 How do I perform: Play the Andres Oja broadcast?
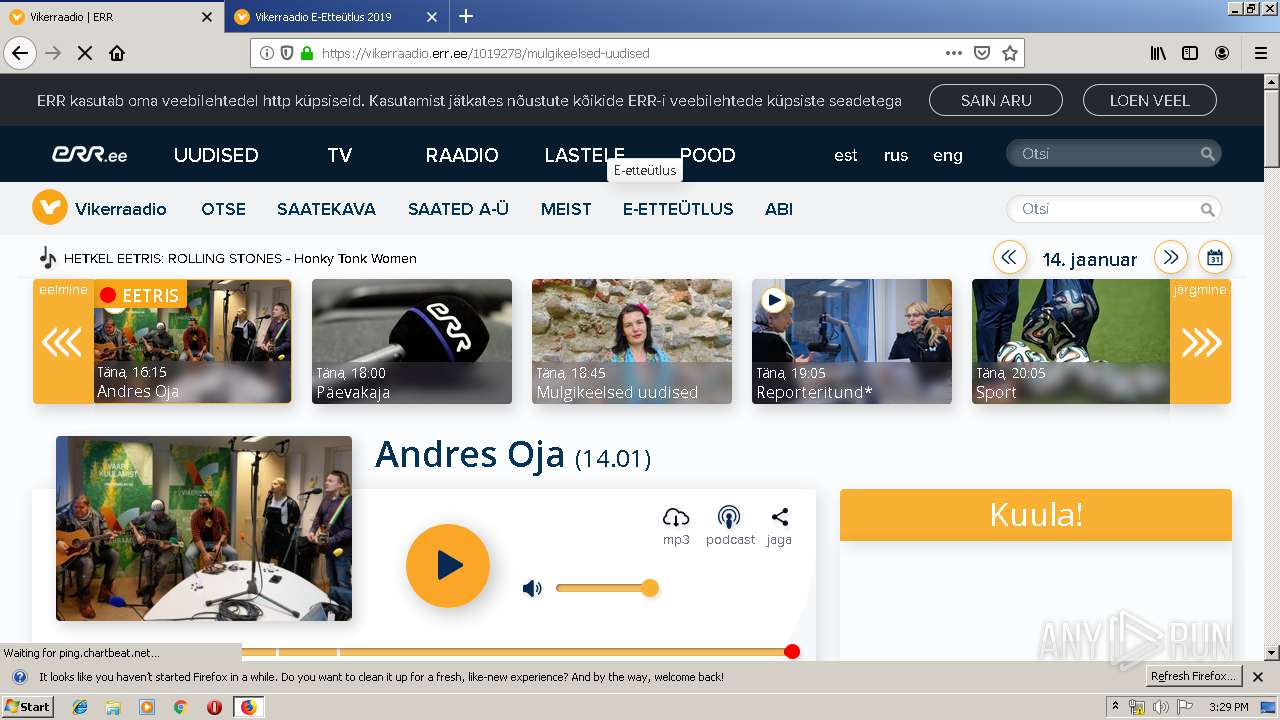(448, 566)
